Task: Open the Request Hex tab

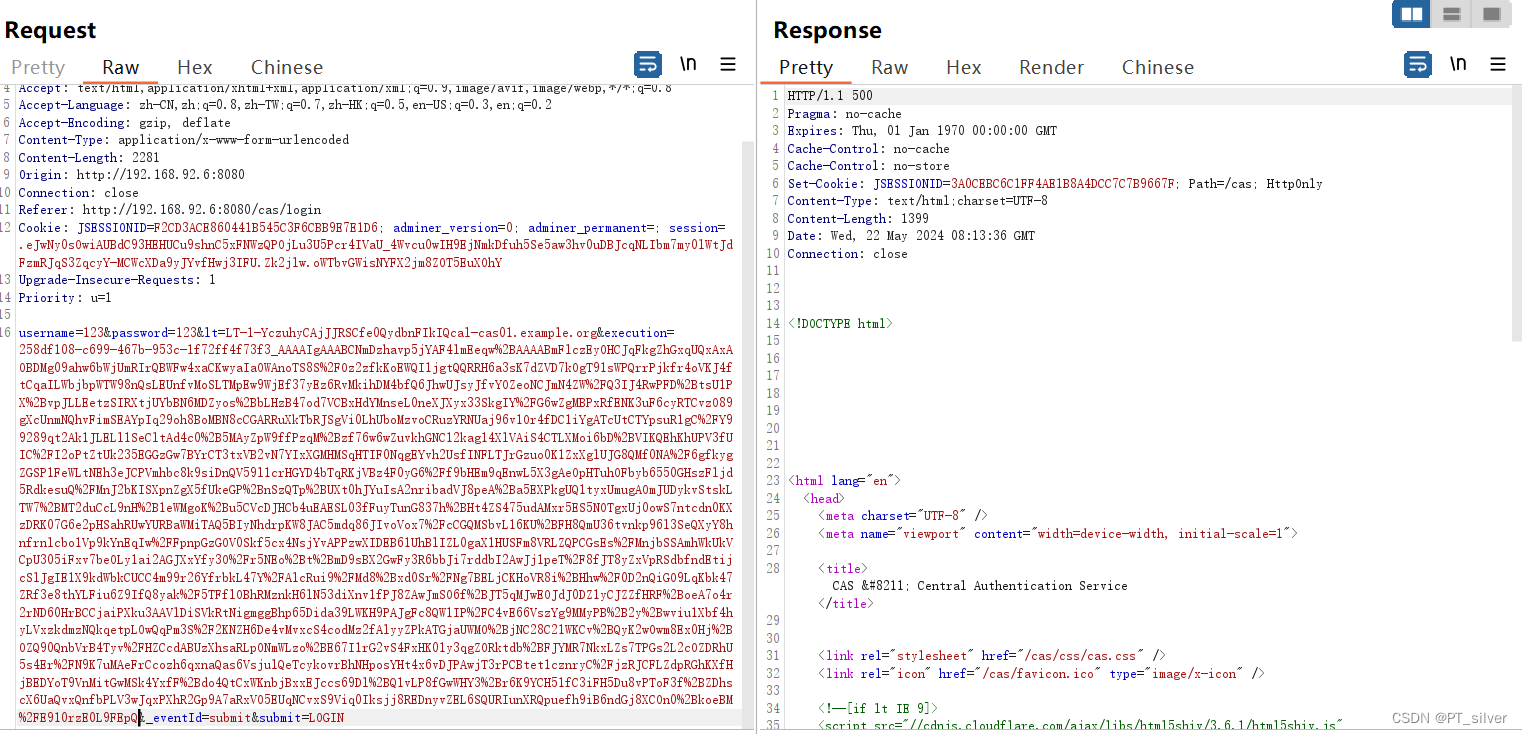Action: [x=195, y=67]
